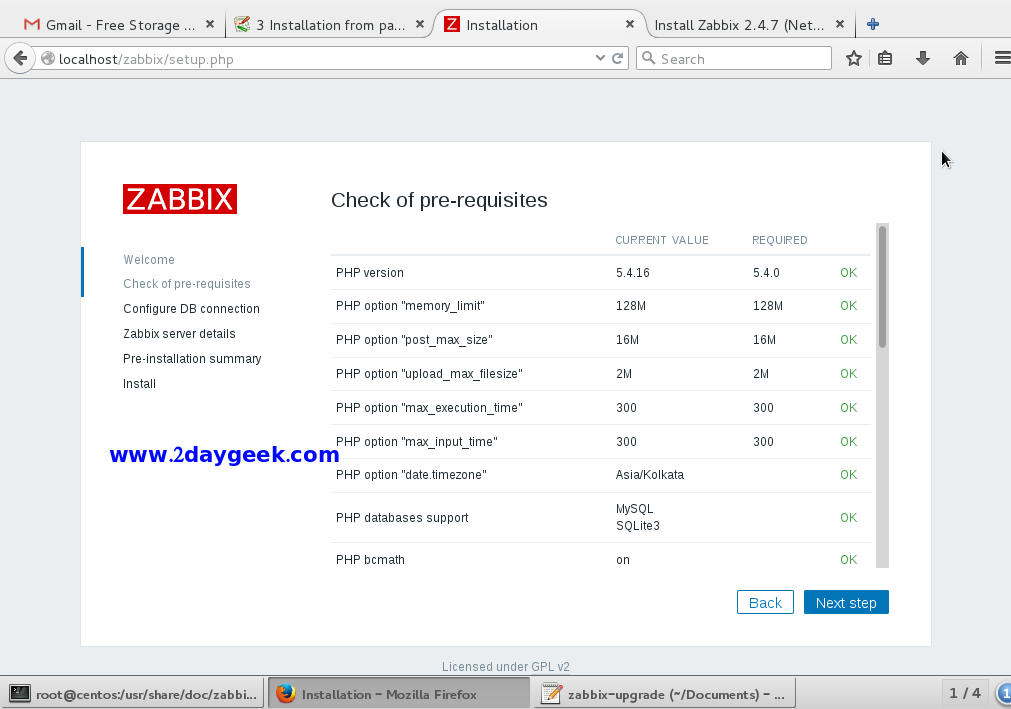Viewport: 1011px width, 709px height.
Task: Close the Installation tab
Action: tap(630, 24)
